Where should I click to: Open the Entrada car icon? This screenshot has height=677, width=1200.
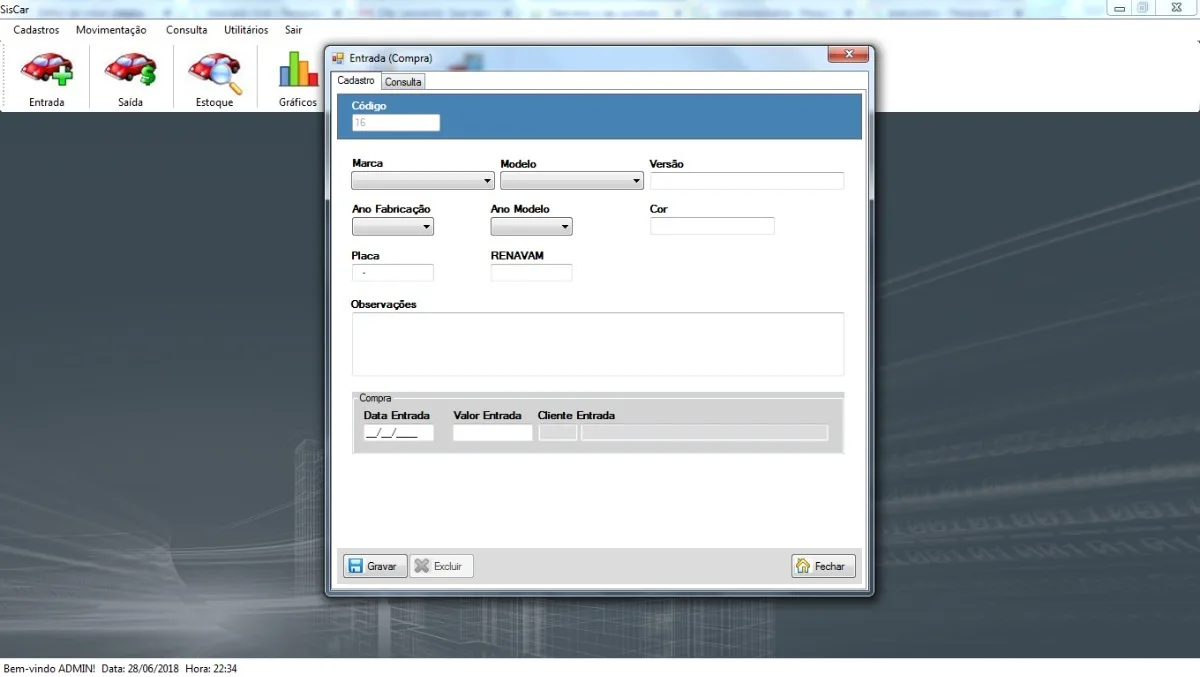pyautogui.click(x=47, y=70)
